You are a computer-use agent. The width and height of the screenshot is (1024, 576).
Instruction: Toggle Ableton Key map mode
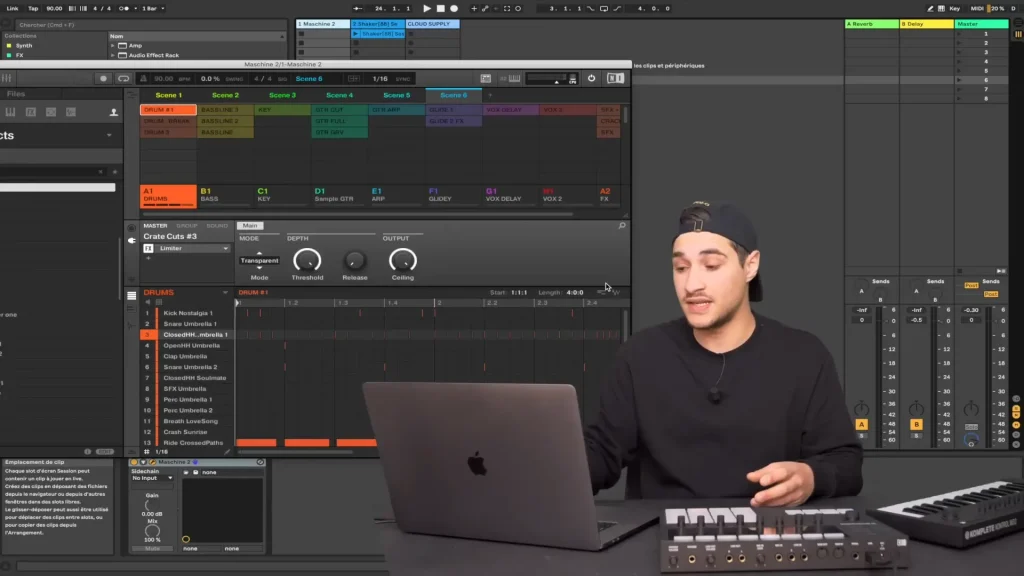[x=954, y=8]
